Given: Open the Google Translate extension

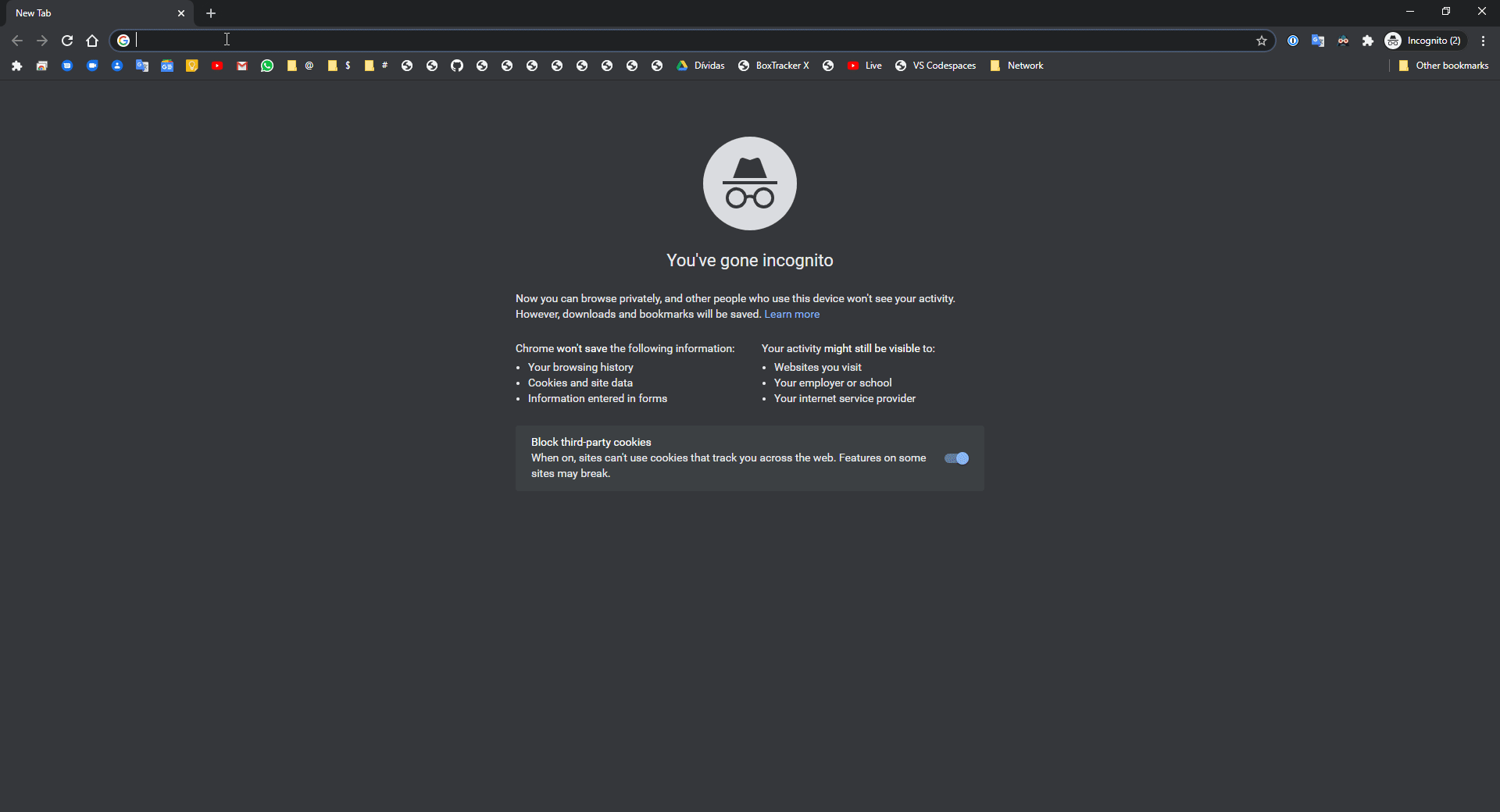Looking at the screenshot, I should 1319,41.
